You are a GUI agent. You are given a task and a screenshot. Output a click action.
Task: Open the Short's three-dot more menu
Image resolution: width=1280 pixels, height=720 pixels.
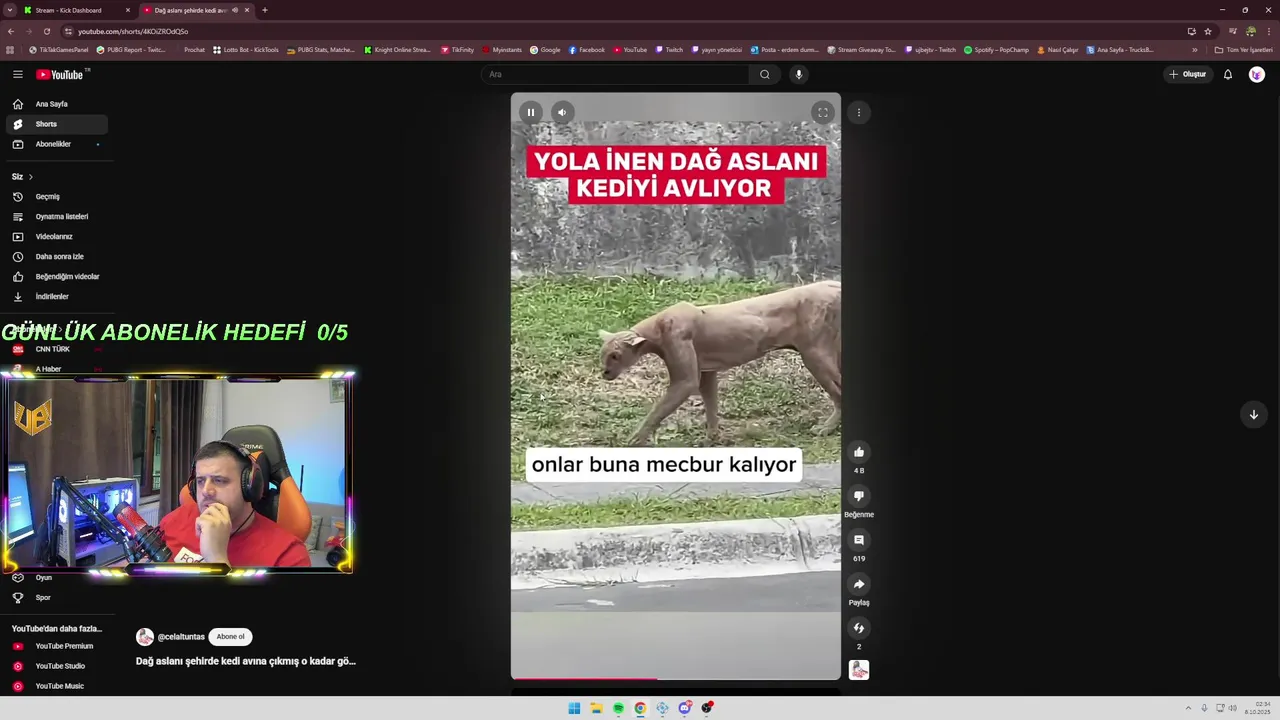click(858, 112)
